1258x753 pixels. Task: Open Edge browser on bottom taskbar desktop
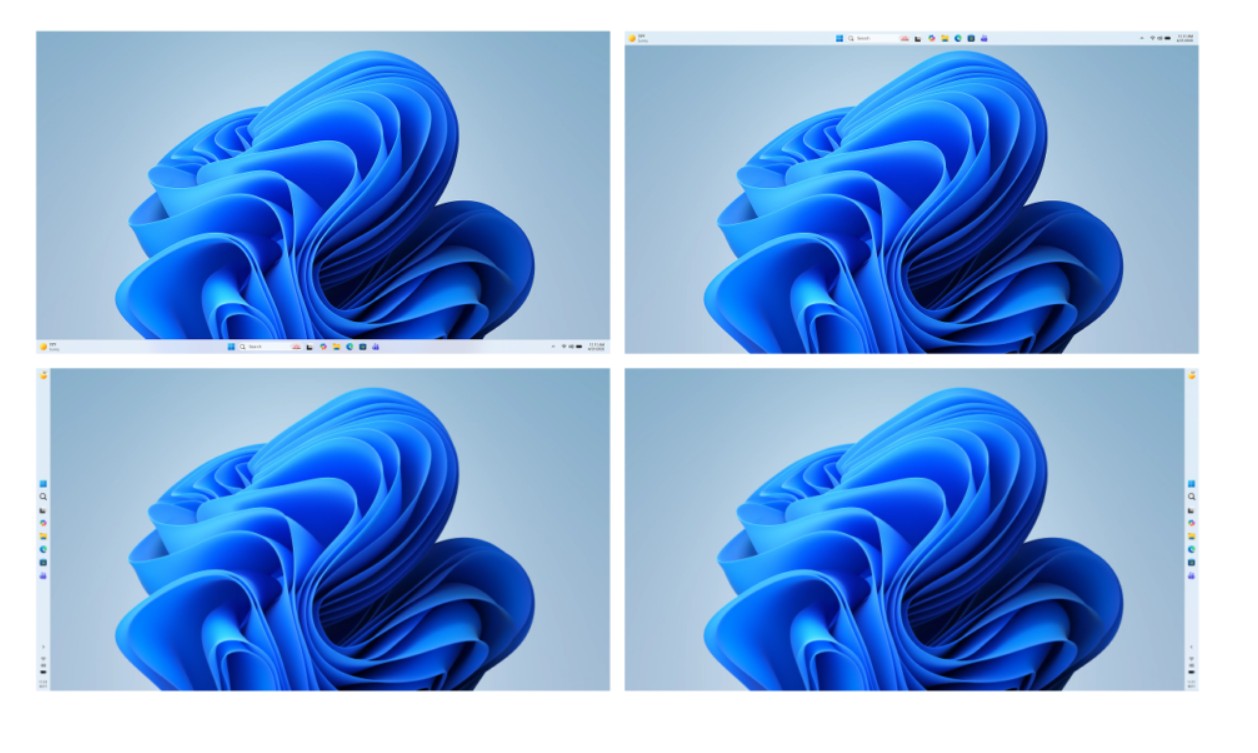(349, 346)
